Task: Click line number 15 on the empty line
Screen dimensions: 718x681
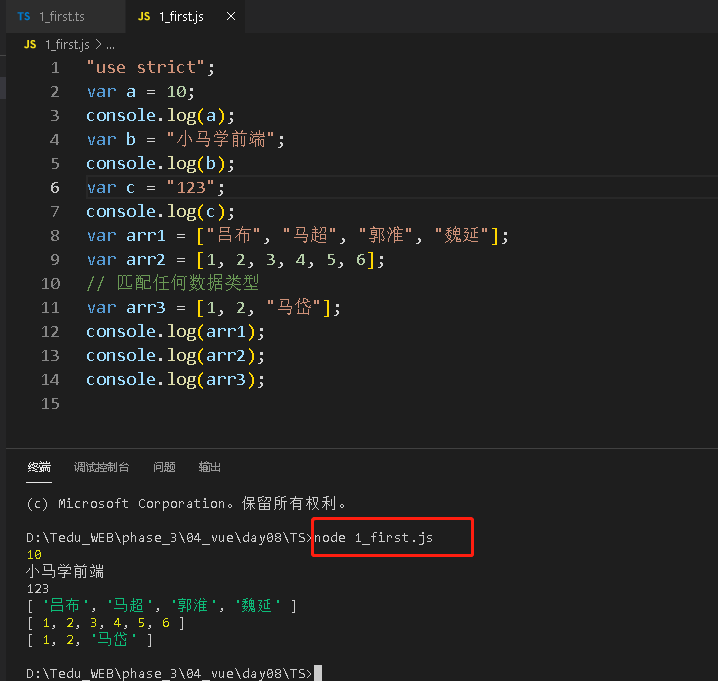Action: 50,404
